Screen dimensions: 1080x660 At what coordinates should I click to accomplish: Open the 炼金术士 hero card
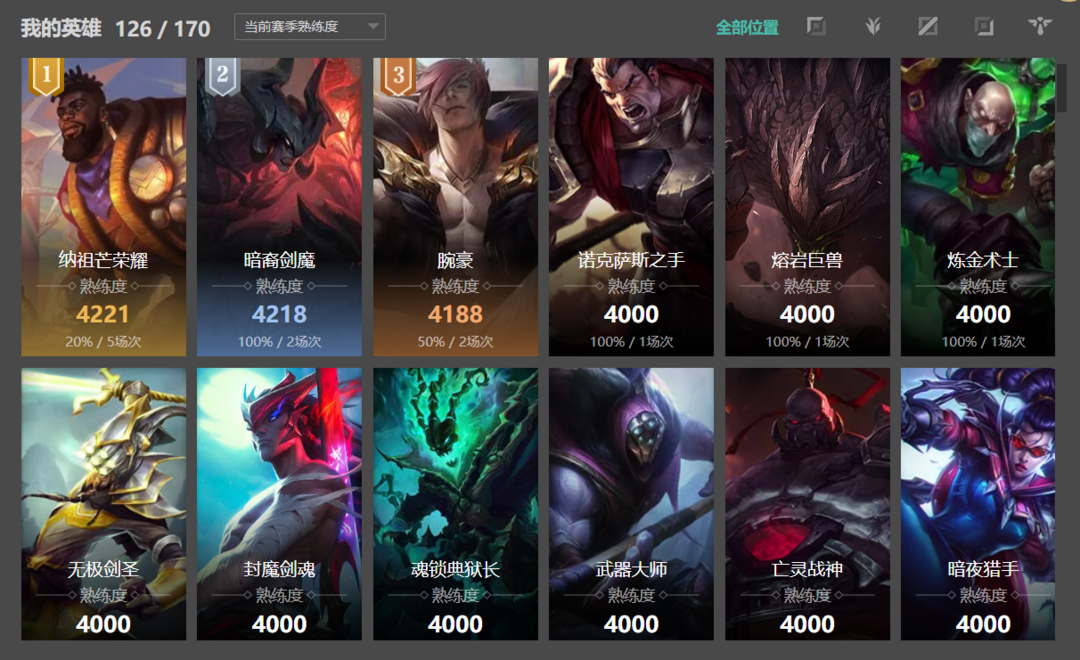pyautogui.click(x=978, y=207)
